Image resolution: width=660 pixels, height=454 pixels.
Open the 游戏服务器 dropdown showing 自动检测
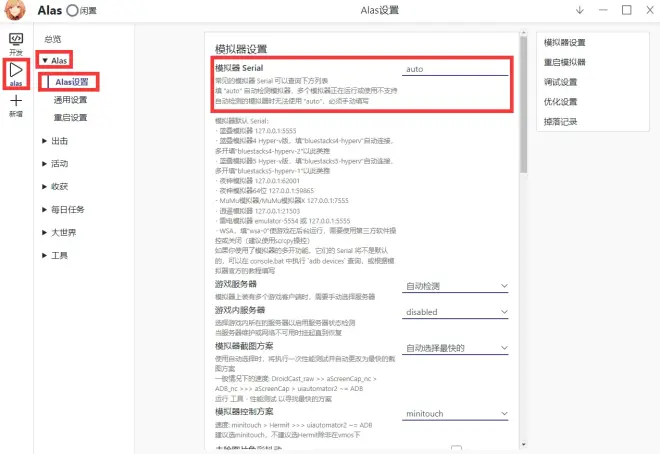pyautogui.click(x=455, y=286)
